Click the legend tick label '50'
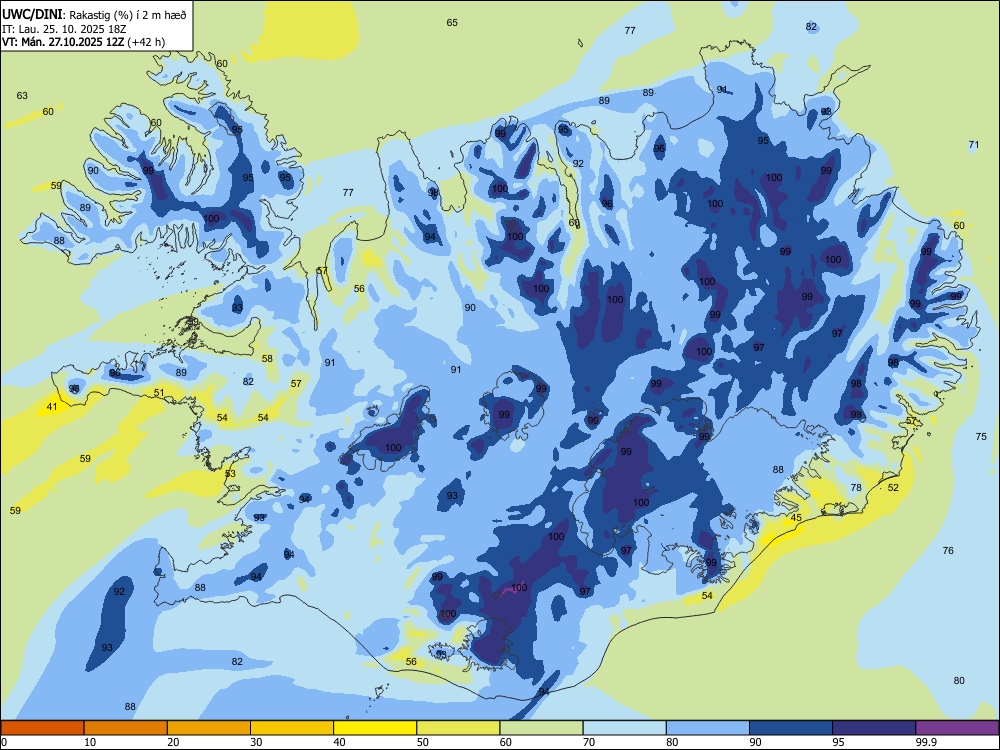Image resolution: width=1000 pixels, height=750 pixels. (x=423, y=742)
